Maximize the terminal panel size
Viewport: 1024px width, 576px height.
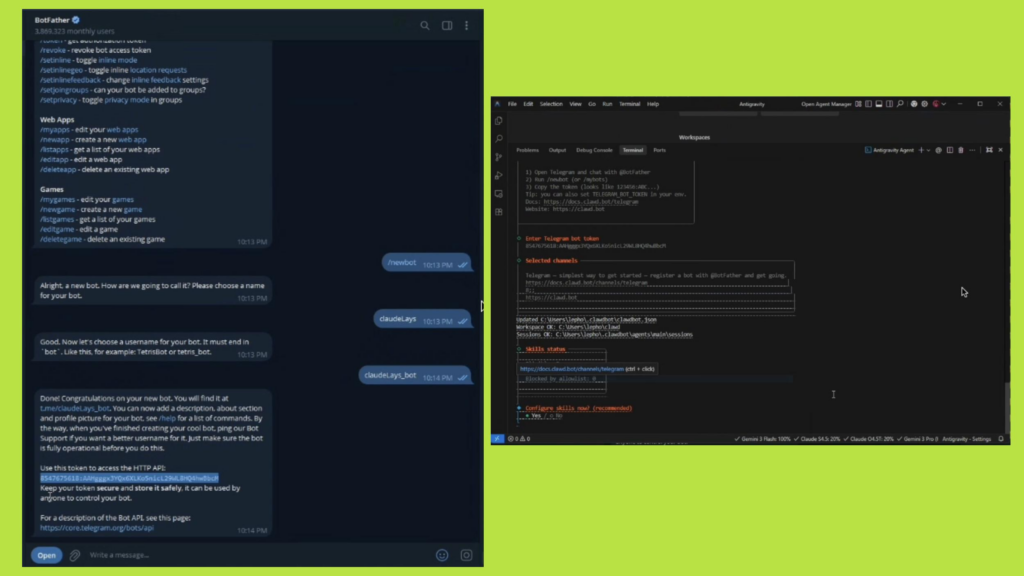pyautogui.click(x=988, y=150)
